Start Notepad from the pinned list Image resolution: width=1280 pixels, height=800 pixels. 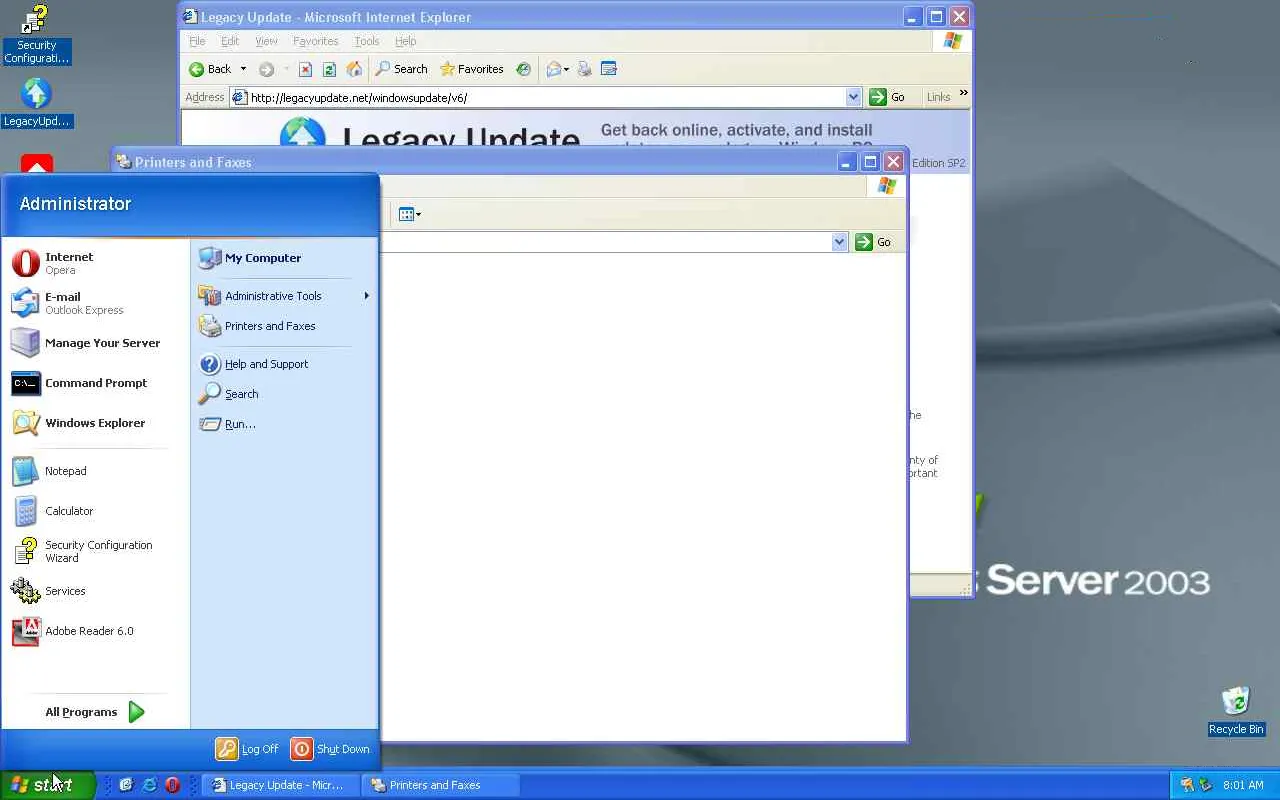[x=96, y=471]
